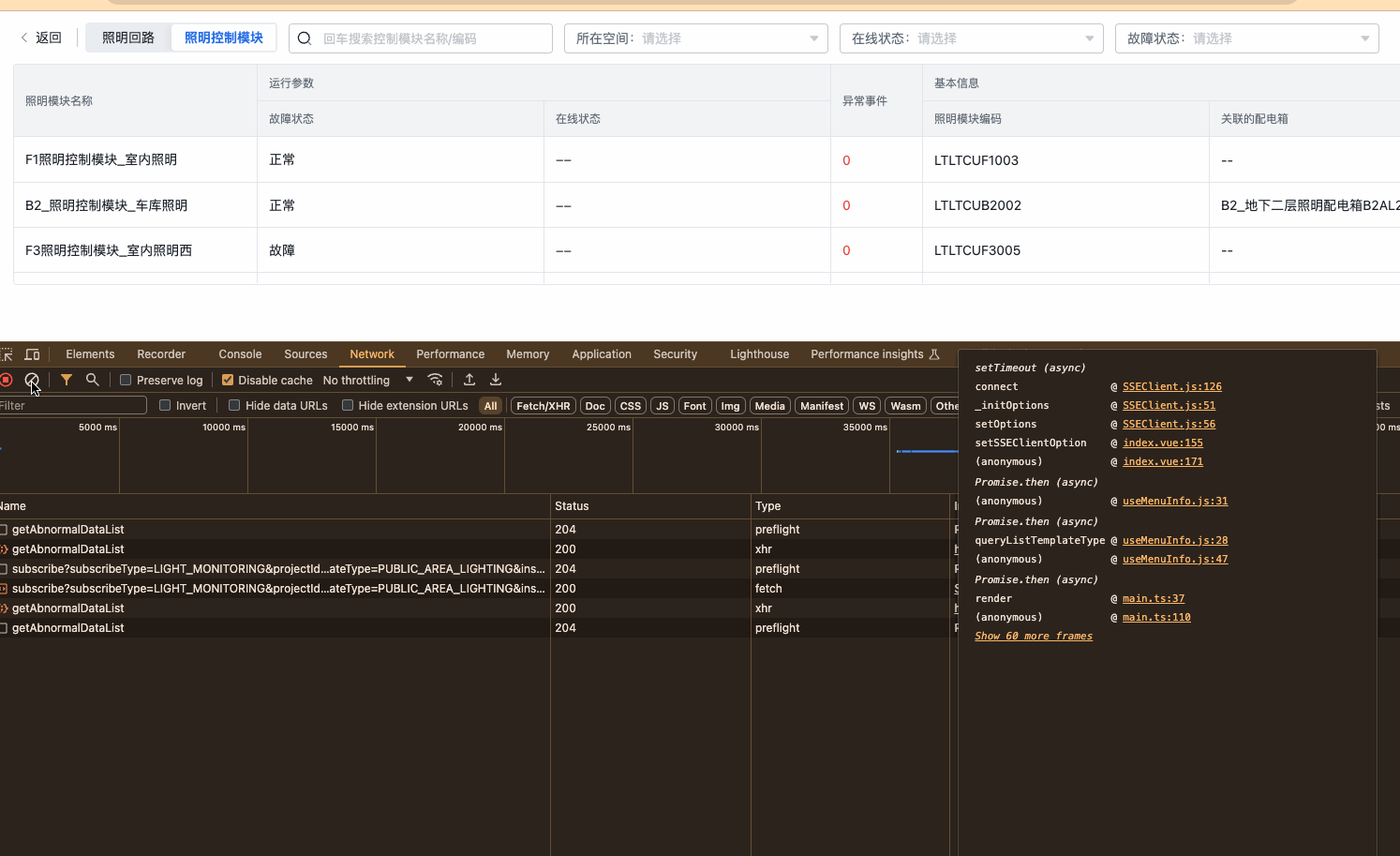Filter requests by Media
Viewport: 1400px width, 856px height.
point(770,406)
